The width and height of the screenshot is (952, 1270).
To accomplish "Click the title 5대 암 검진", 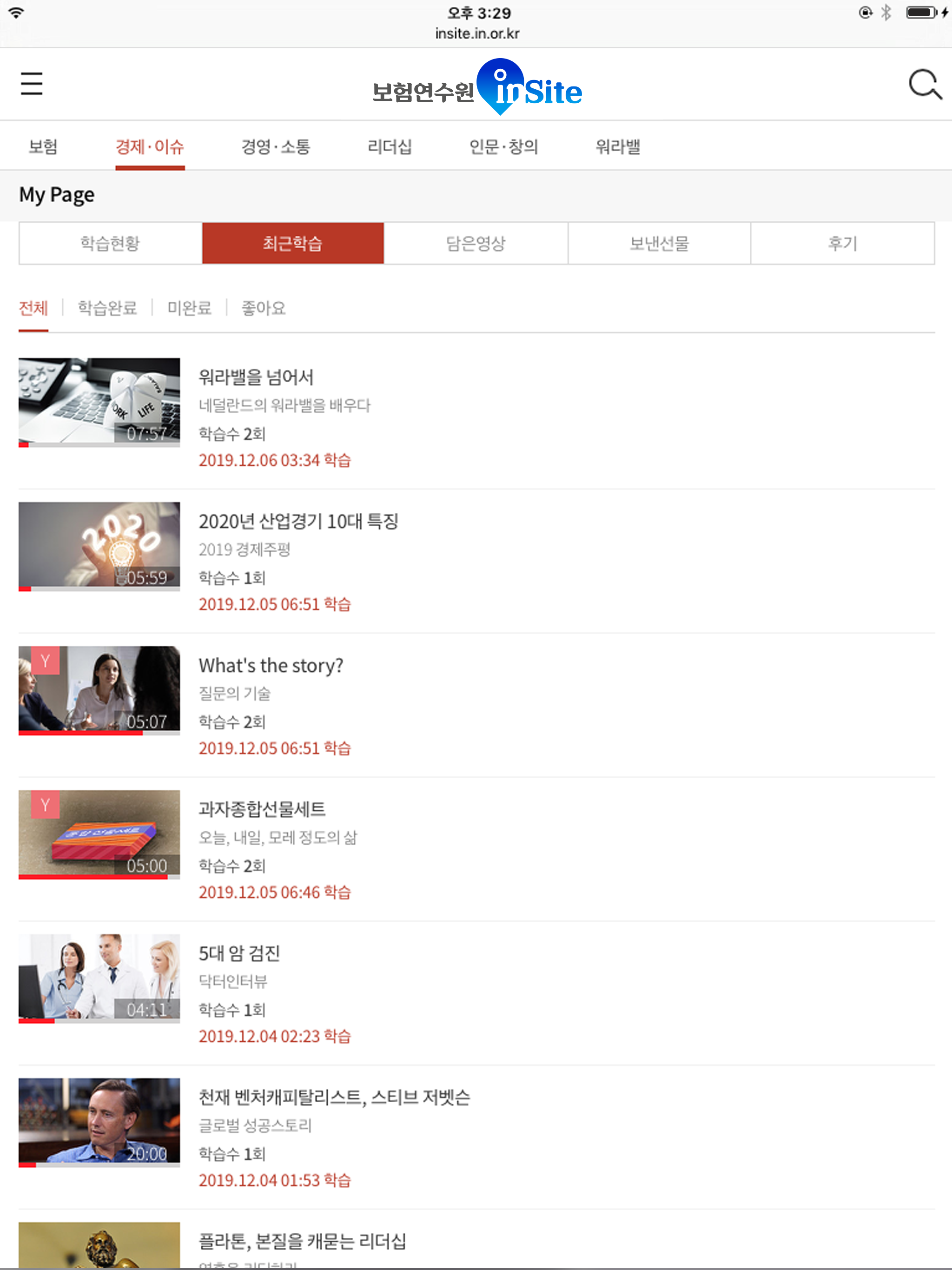I will click(x=239, y=953).
